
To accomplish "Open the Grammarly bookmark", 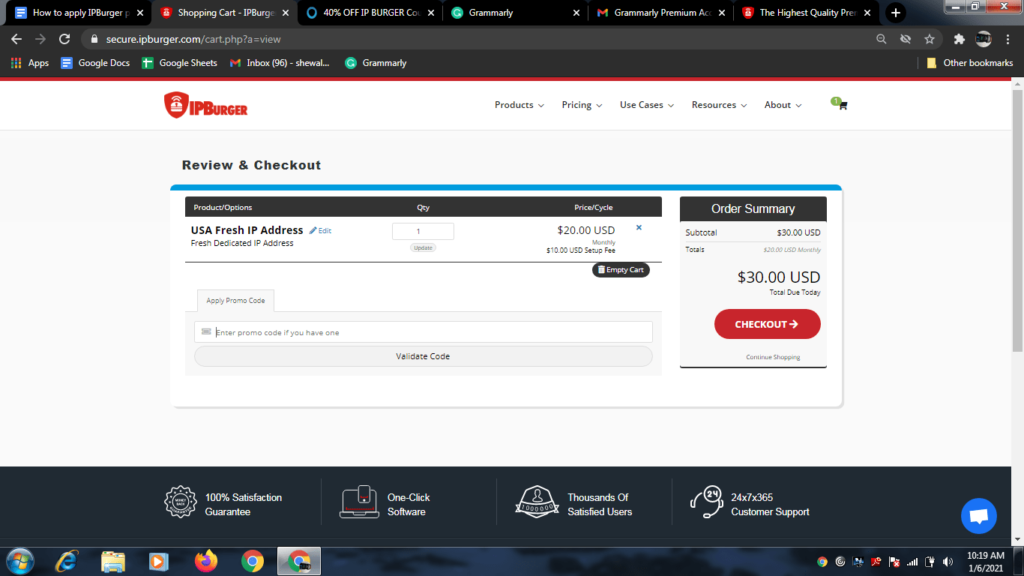I will [376, 63].
